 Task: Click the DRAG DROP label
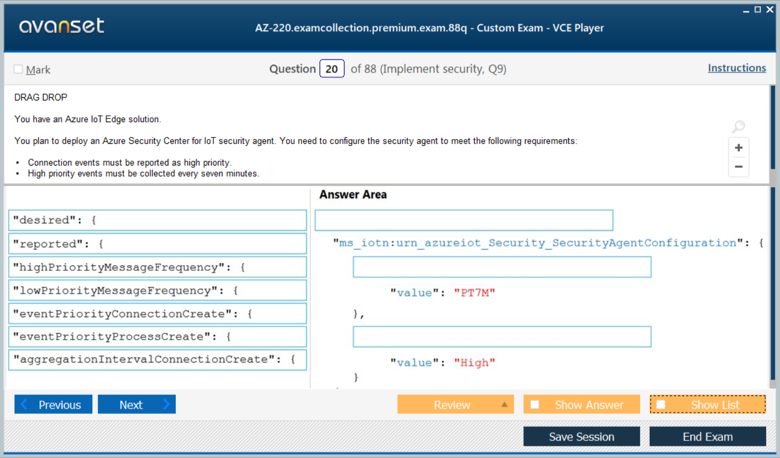pyautogui.click(x=41, y=97)
